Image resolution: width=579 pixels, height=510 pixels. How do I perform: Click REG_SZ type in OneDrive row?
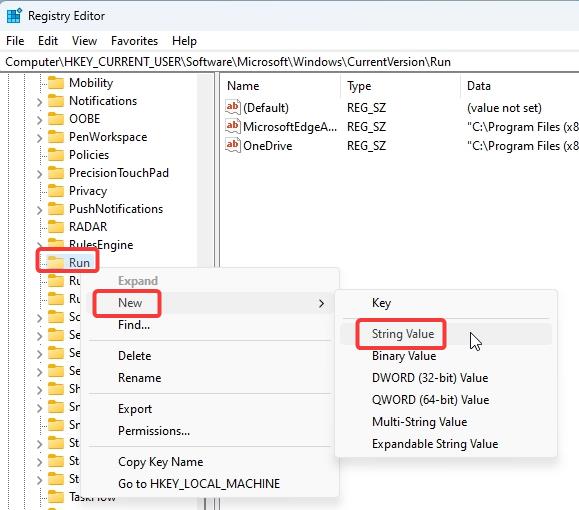pos(366,146)
